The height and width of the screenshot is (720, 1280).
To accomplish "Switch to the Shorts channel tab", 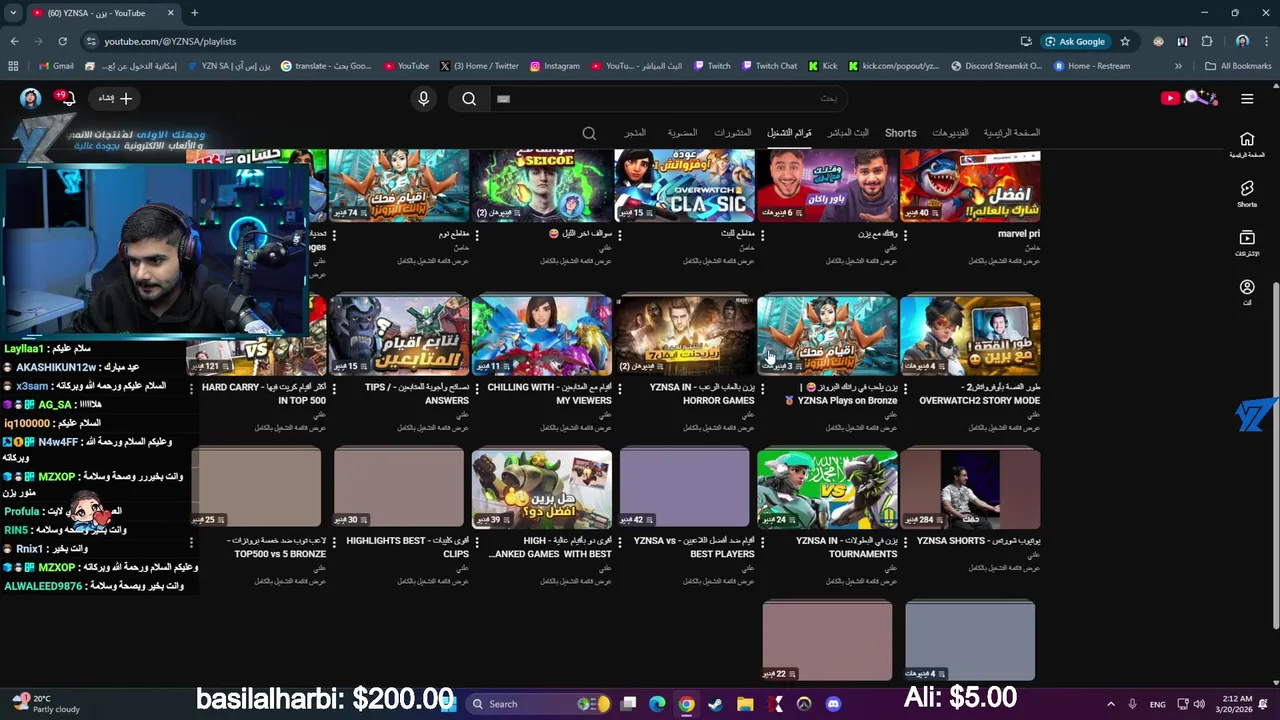I will click(900, 133).
